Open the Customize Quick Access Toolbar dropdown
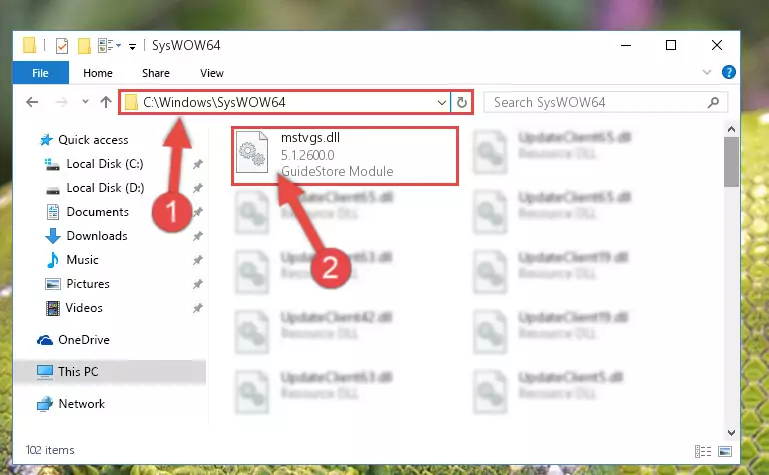 (x=132, y=47)
